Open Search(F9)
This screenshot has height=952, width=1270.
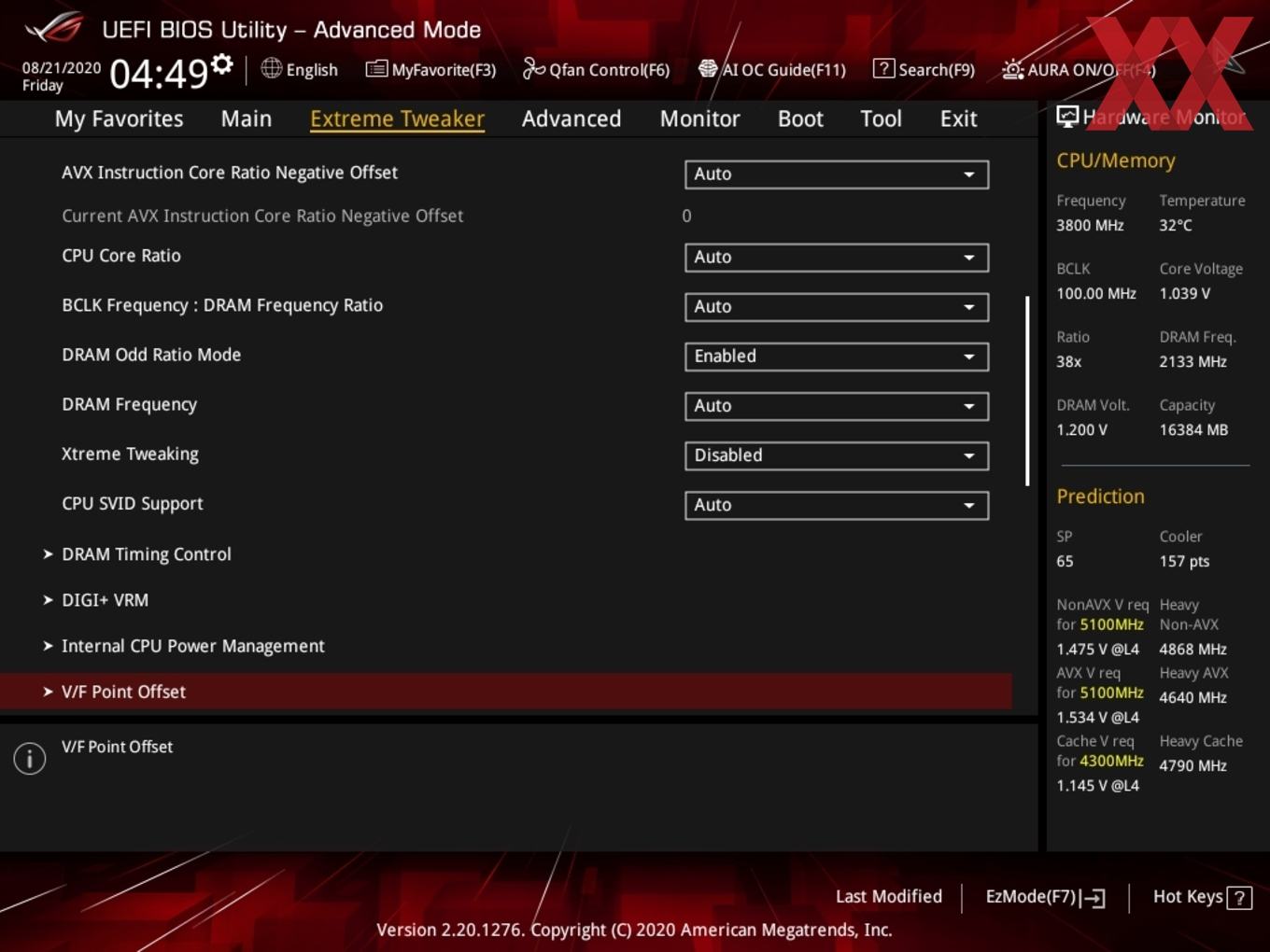coord(924,69)
